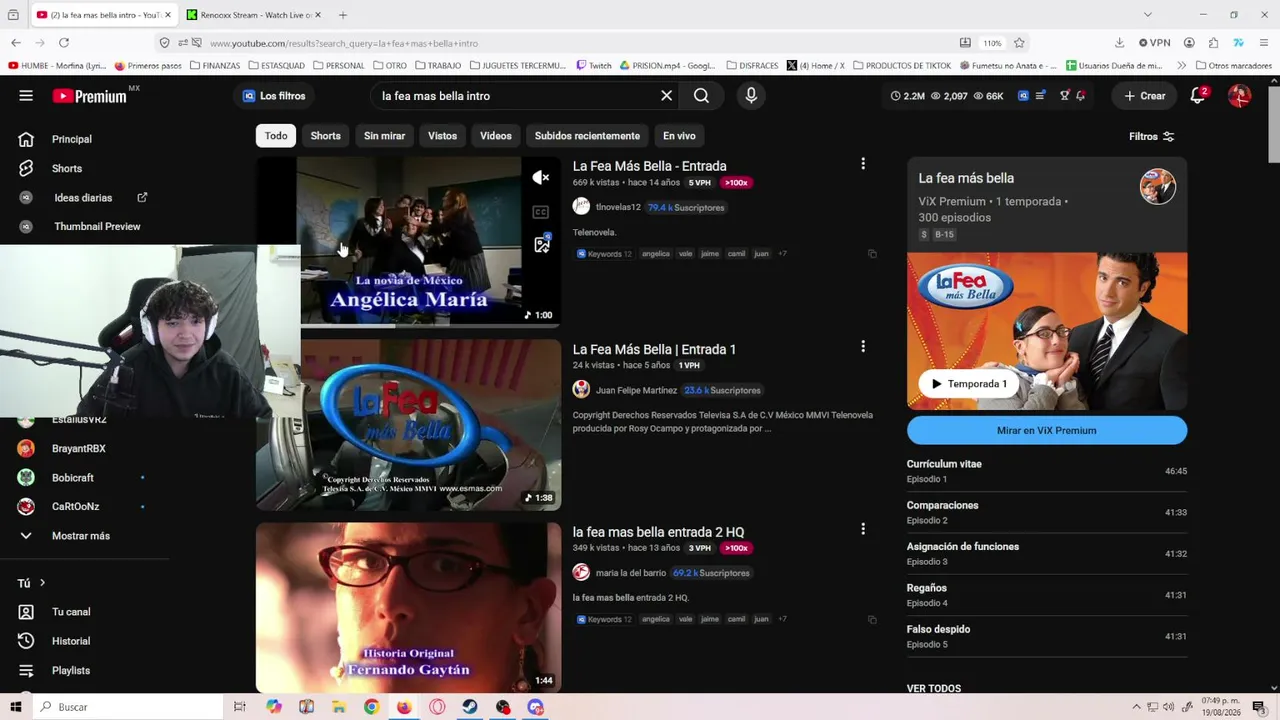This screenshot has width=1280, height=720.
Task: Open more options for la fea mas bella entrada 2 HQ
Action: [x=863, y=529]
